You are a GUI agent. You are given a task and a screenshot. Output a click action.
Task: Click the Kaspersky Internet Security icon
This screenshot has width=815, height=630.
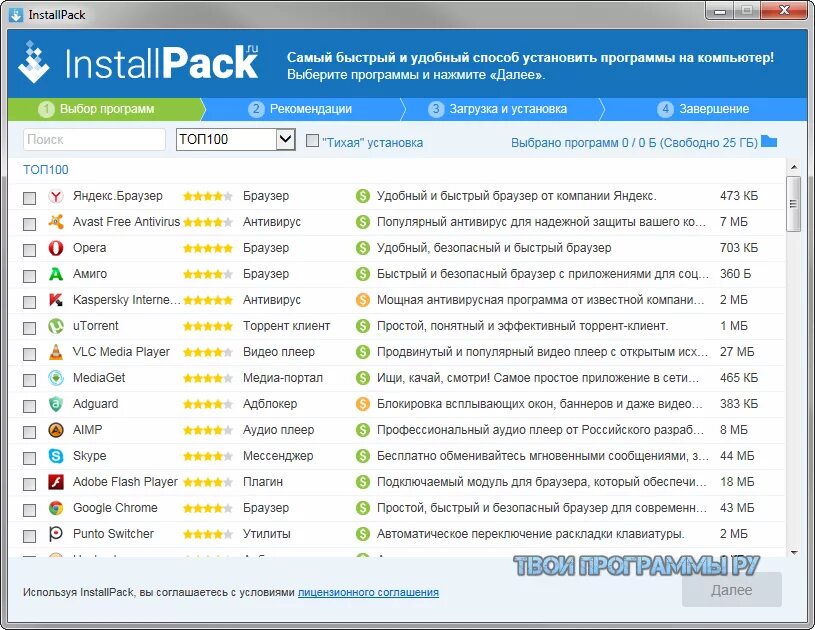coord(56,300)
